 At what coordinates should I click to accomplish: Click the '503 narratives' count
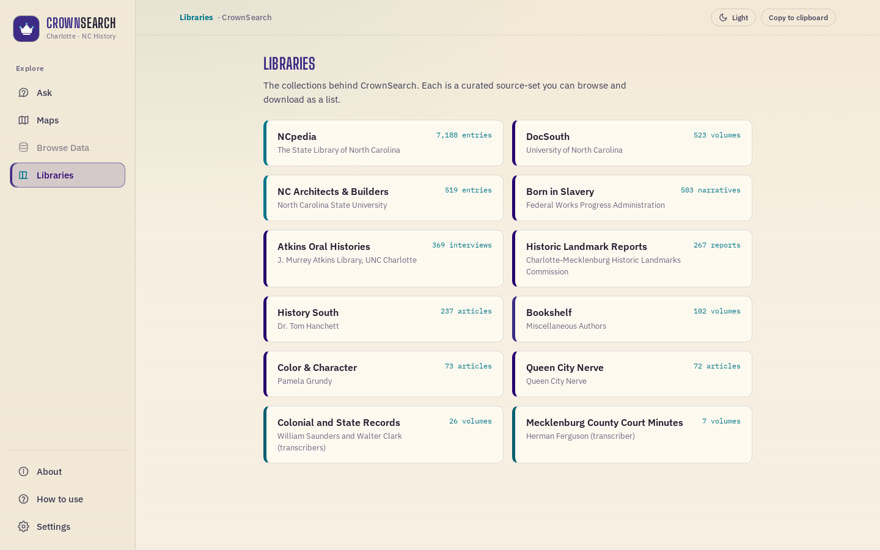coord(711,190)
